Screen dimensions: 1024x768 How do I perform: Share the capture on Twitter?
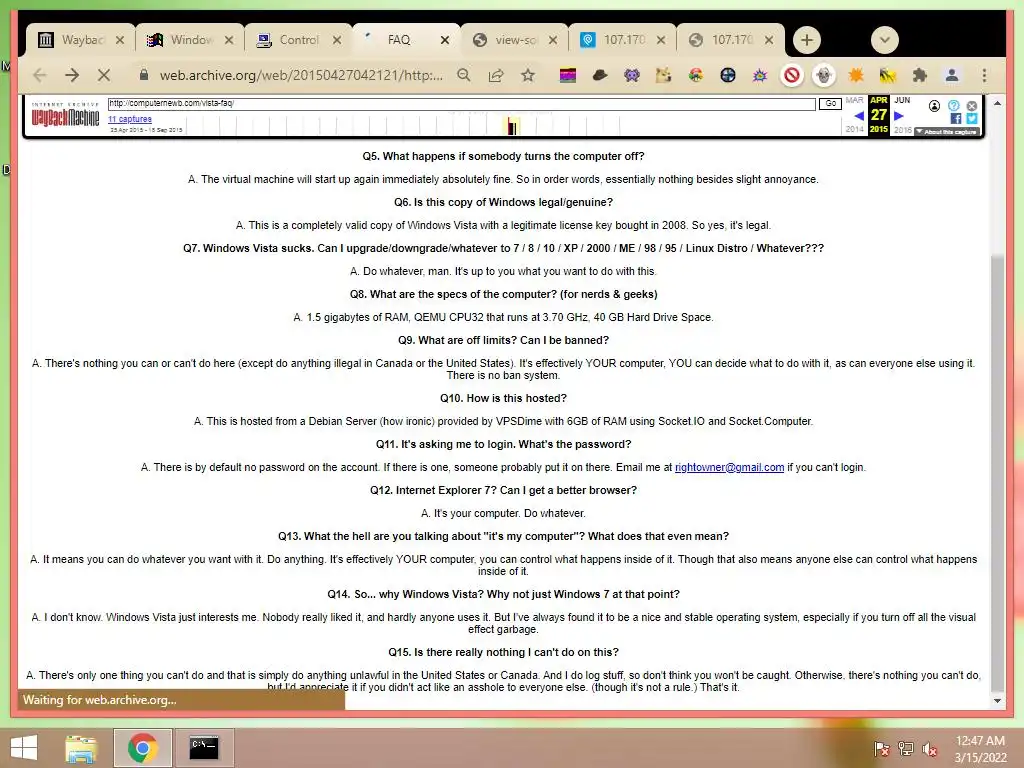pyautogui.click(x=972, y=118)
